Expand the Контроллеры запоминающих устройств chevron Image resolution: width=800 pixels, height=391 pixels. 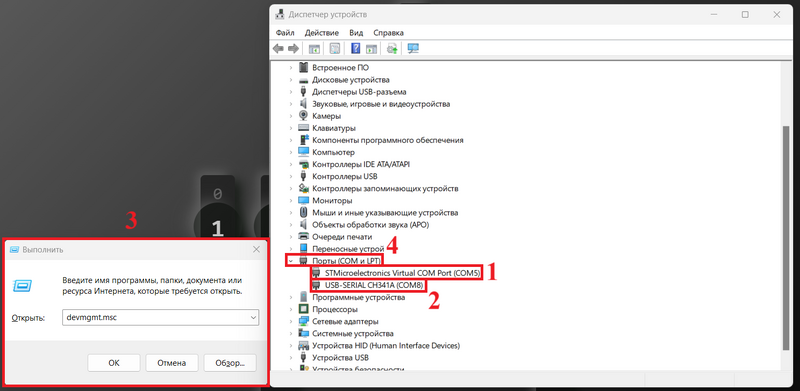click(291, 188)
